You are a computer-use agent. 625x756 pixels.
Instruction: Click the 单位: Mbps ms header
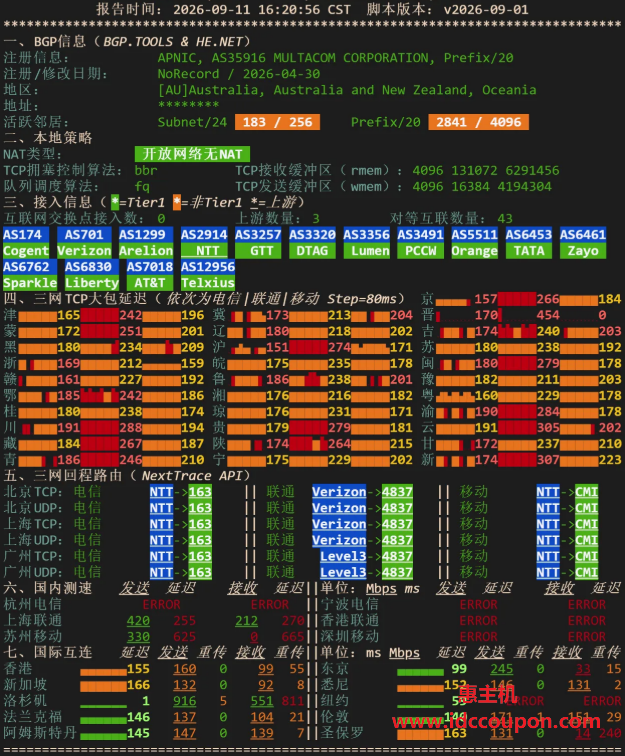click(x=370, y=588)
